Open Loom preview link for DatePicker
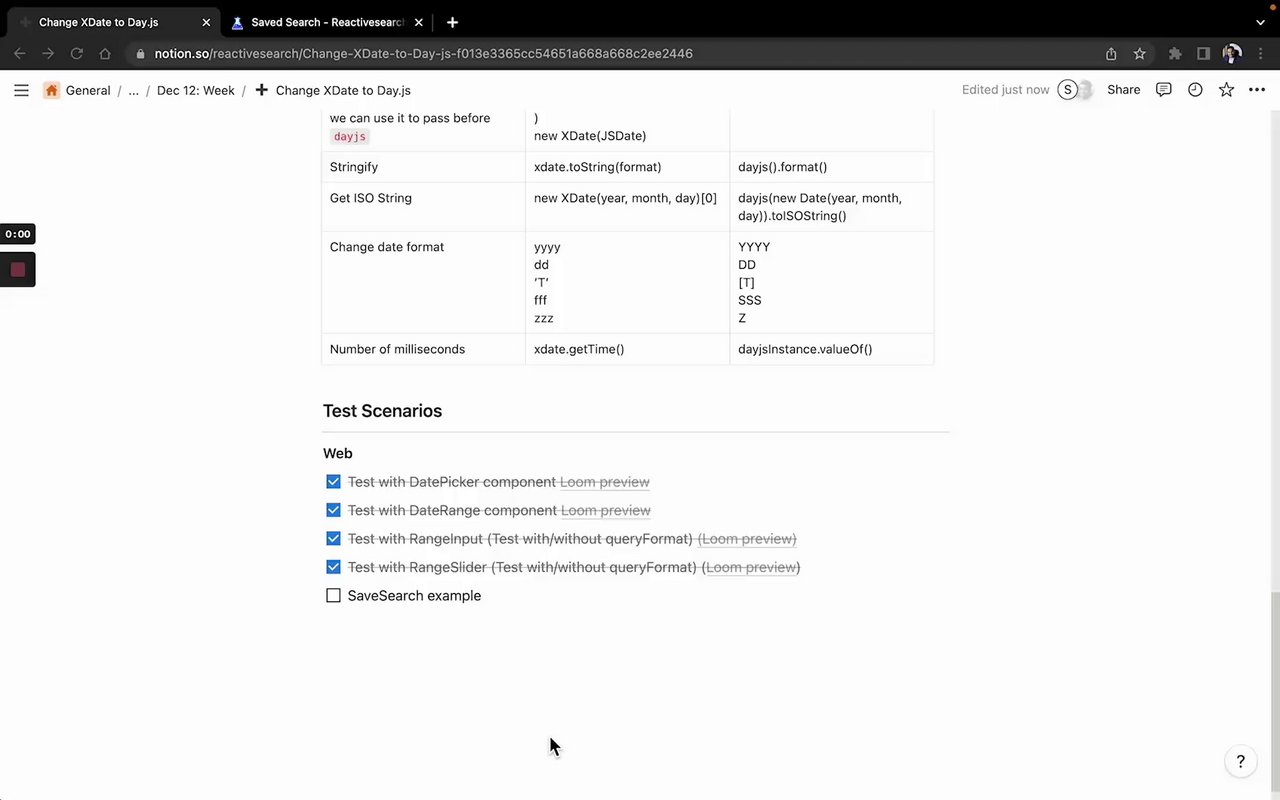The height and width of the screenshot is (800, 1280). pyautogui.click(x=604, y=482)
